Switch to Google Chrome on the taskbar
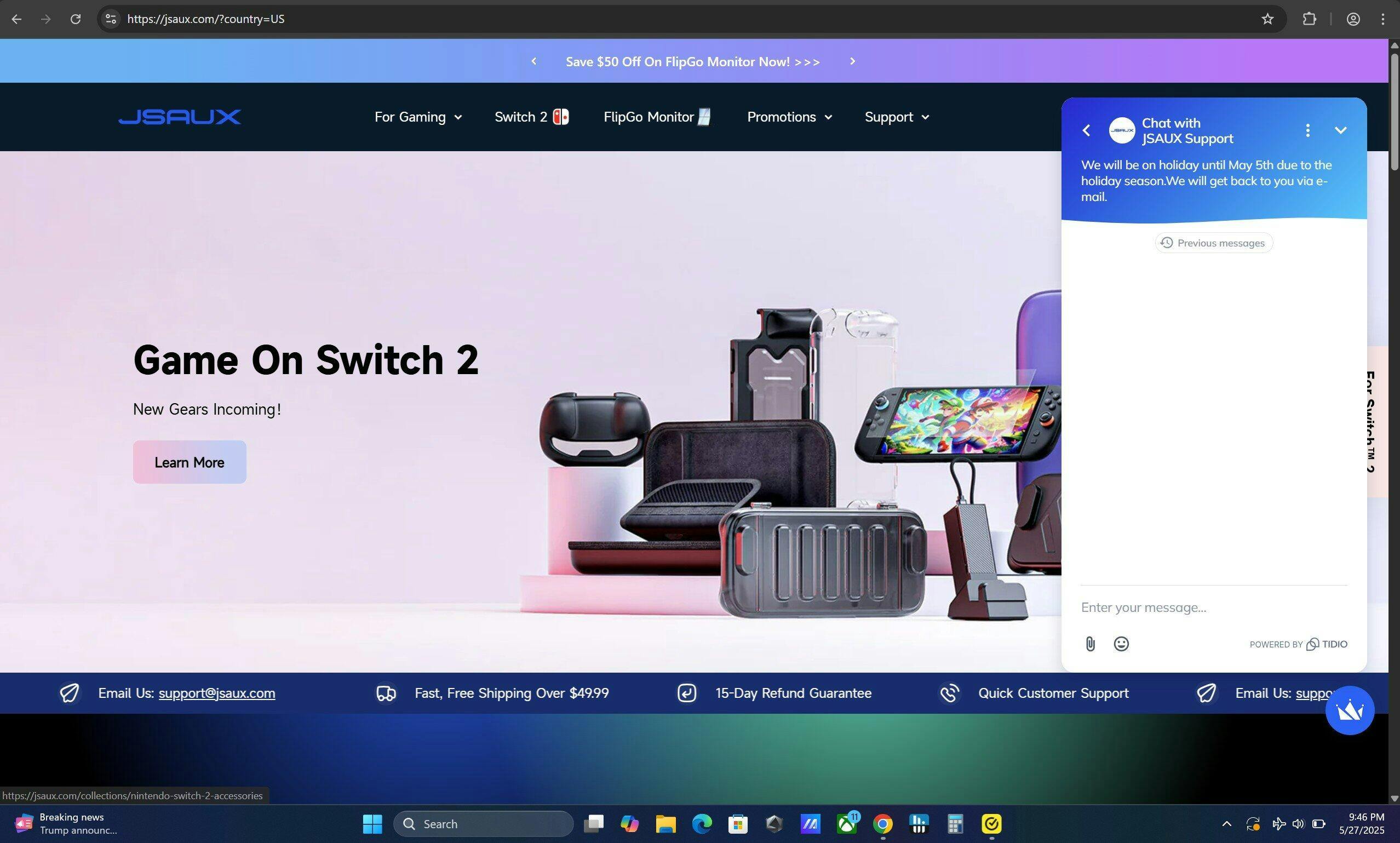The height and width of the screenshot is (843, 1400). coord(882,824)
